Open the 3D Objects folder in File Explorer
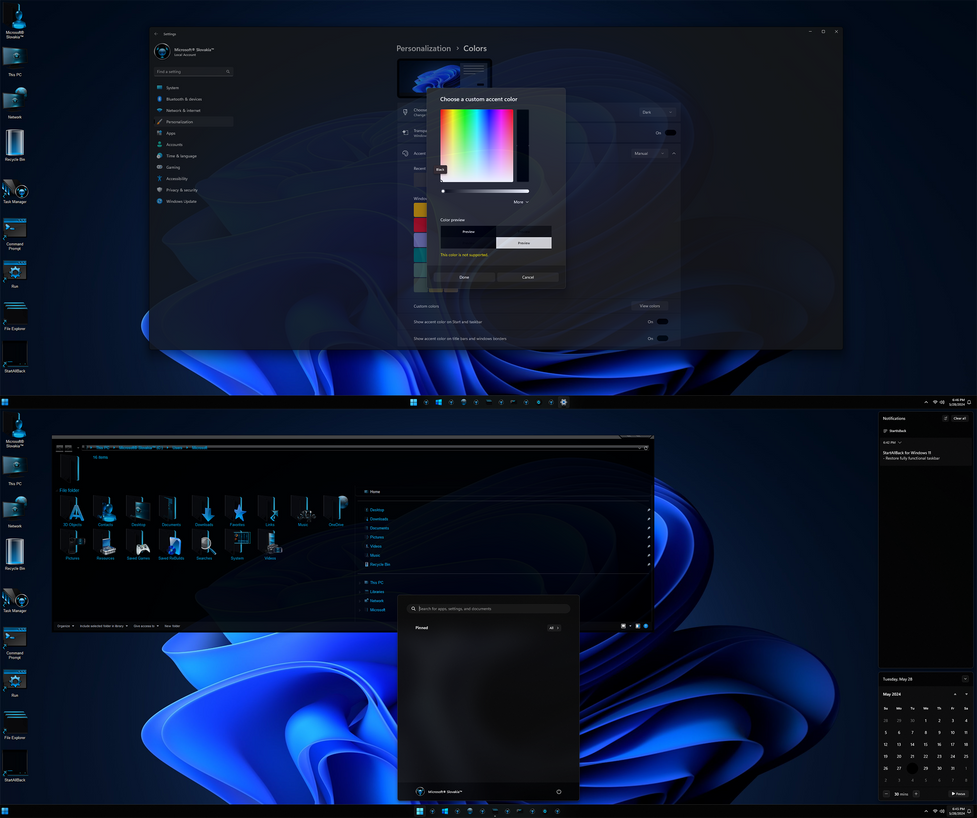977x818 pixels. point(72,510)
